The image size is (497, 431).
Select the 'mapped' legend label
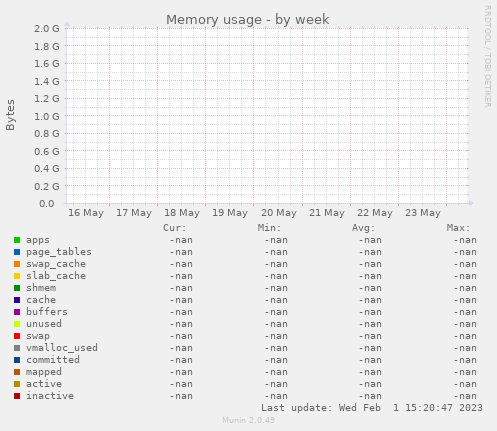[44, 372]
